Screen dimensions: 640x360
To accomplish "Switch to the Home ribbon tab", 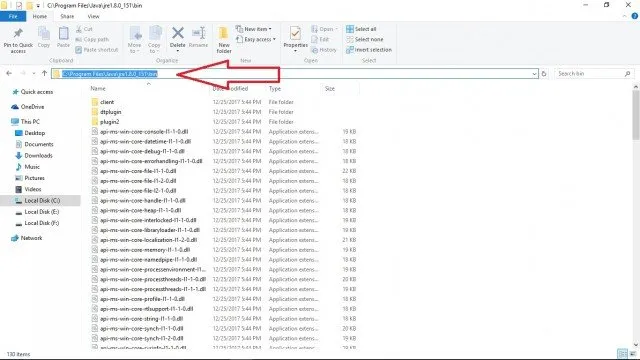I will pos(40,16).
